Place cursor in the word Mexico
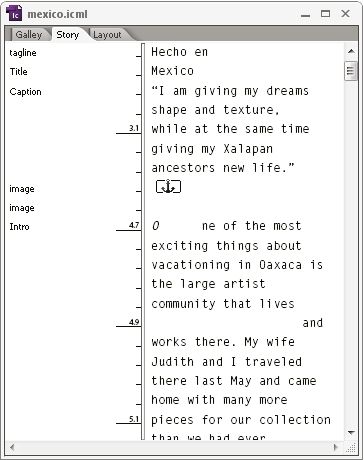364x460 pixels. [172, 71]
